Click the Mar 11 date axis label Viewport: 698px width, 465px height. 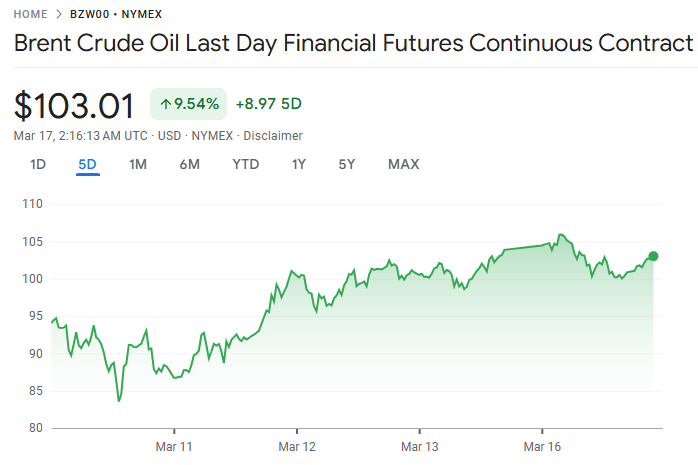coord(173,445)
